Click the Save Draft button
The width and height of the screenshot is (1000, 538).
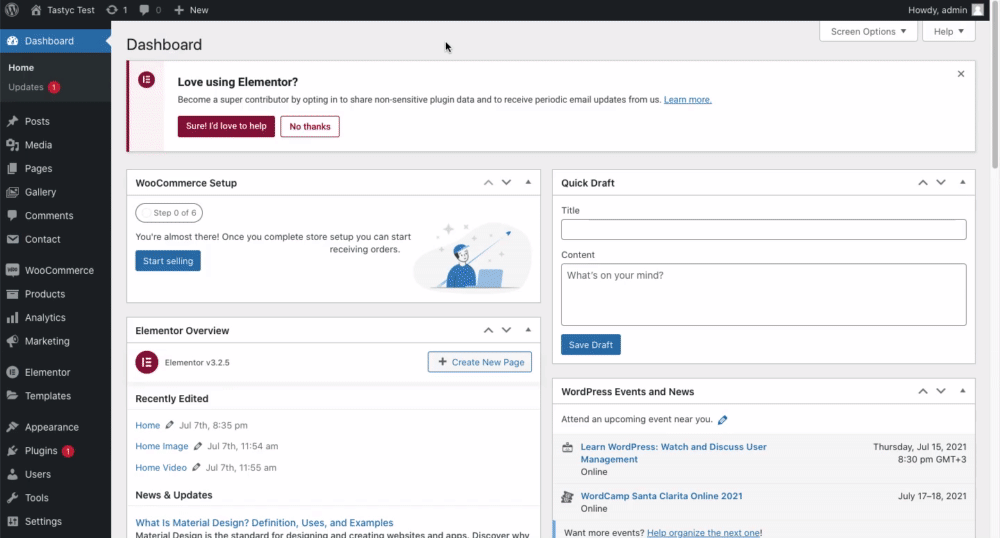click(591, 345)
